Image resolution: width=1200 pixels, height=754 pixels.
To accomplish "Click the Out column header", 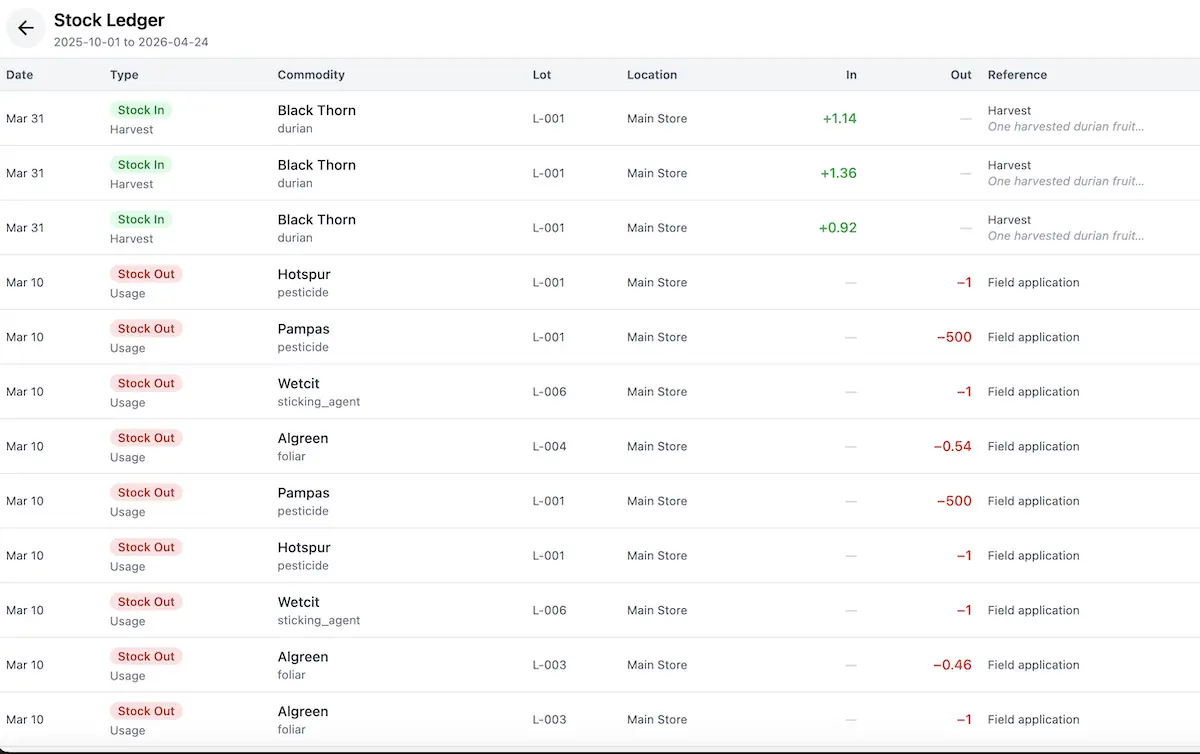I will click(961, 75).
